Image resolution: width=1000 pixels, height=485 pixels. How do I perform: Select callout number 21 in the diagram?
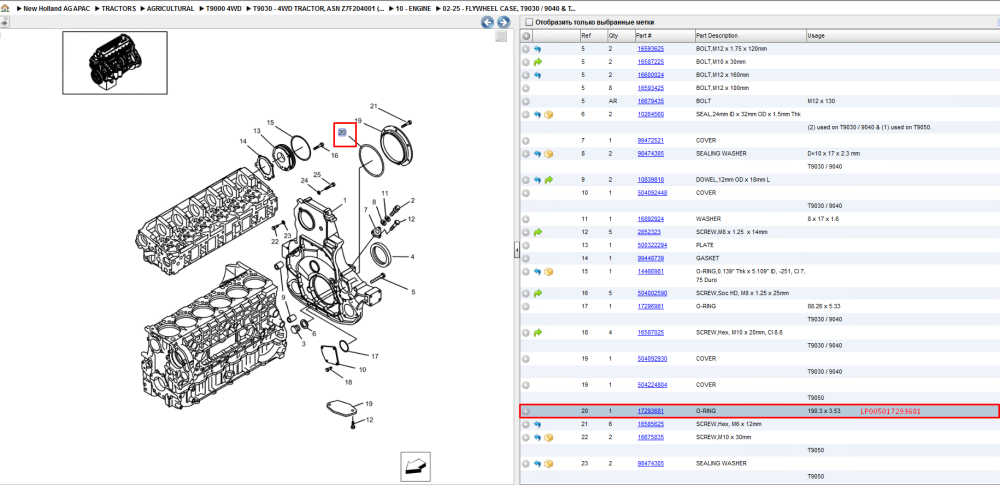pyautogui.click(x=374, y=107)
